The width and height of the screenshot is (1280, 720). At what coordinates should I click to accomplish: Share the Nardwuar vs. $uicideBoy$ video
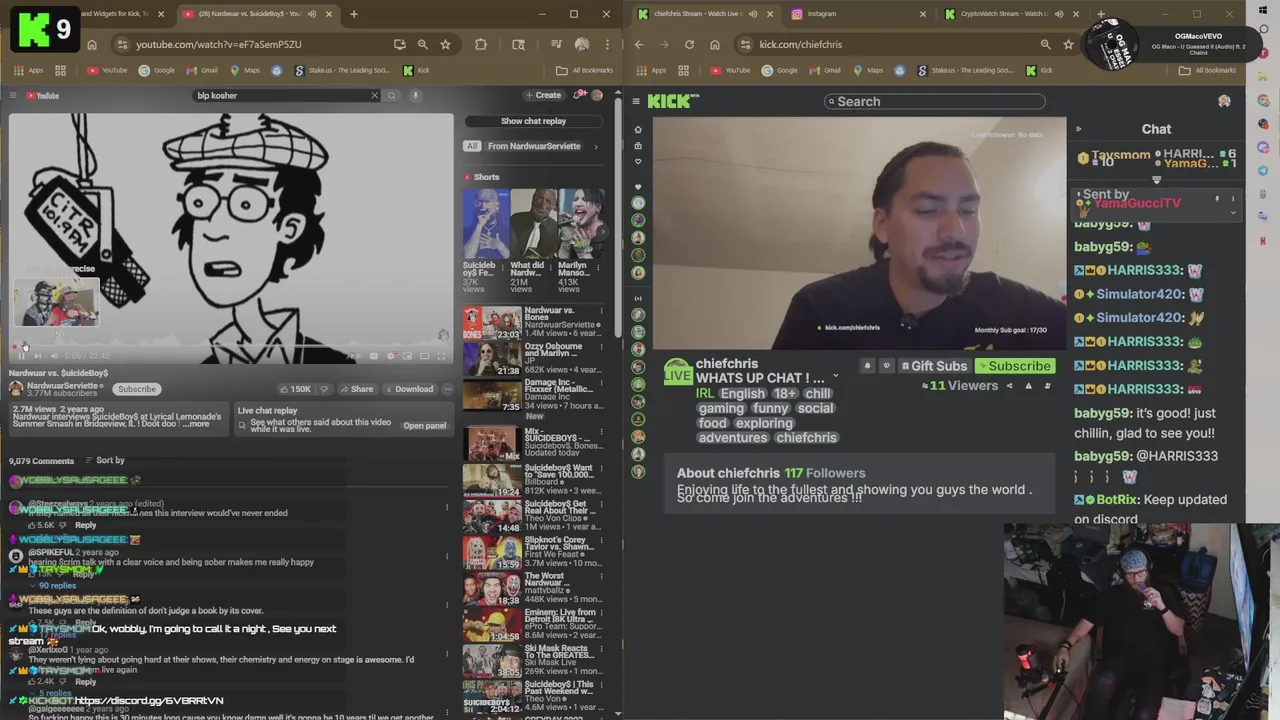[x=356, y=389]
